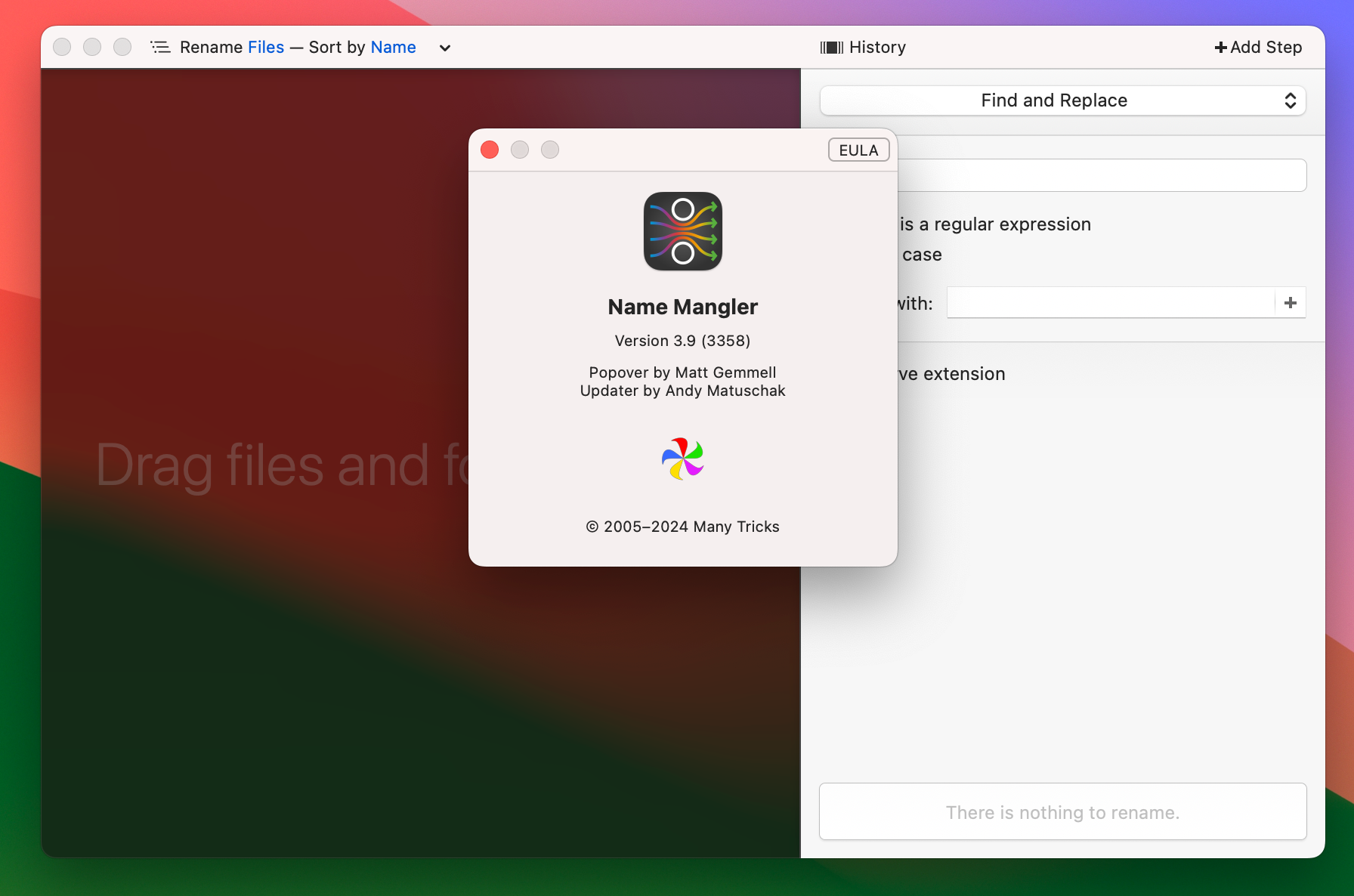Open the Files selector in the title bar
Viewport: 1354px width, 896px height.
[264, 47]
